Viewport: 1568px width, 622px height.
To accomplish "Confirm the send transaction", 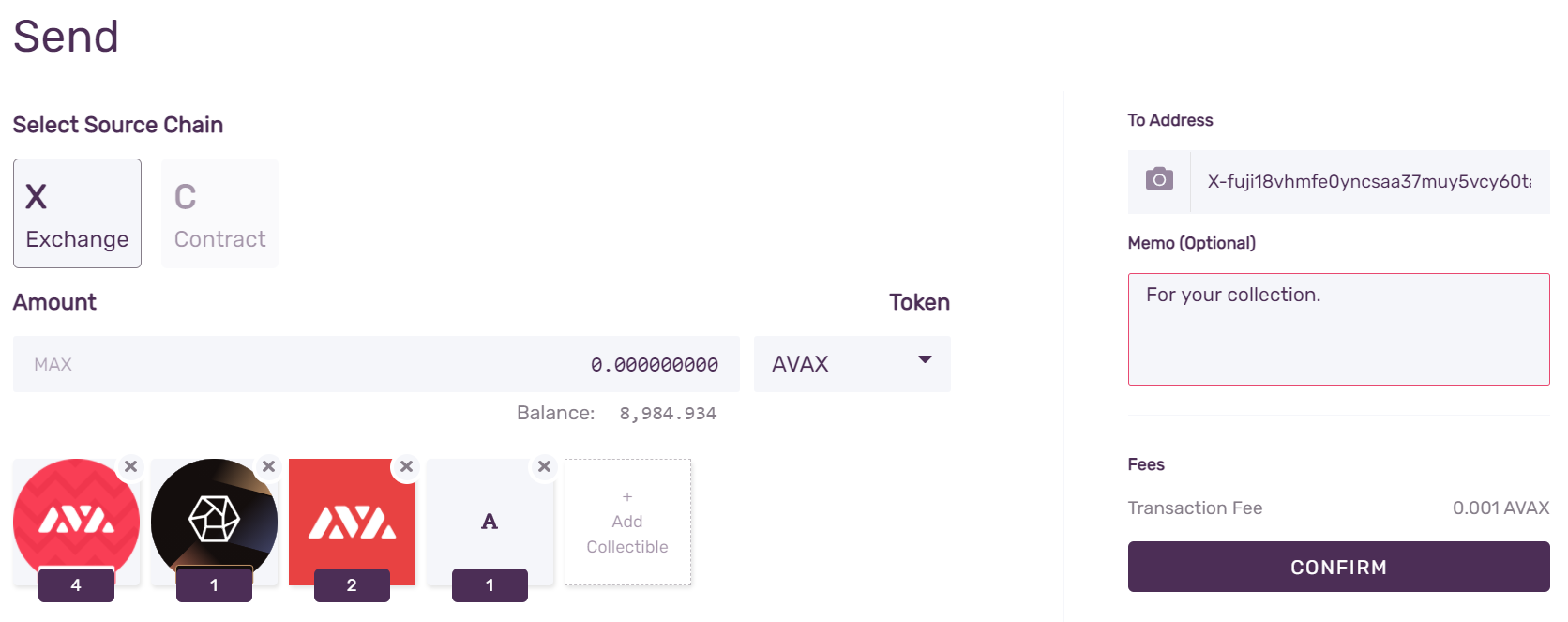I will point(1338,567).
